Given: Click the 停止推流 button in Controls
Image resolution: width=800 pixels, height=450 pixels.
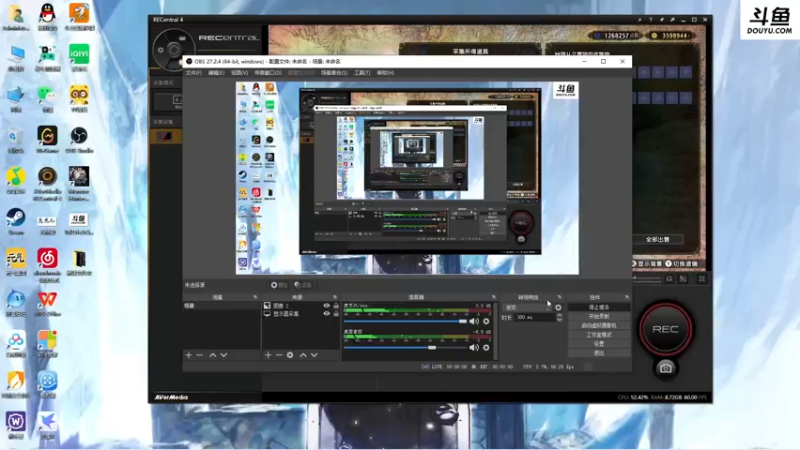Looking at the screenshot, I should [x=599, y=307].
